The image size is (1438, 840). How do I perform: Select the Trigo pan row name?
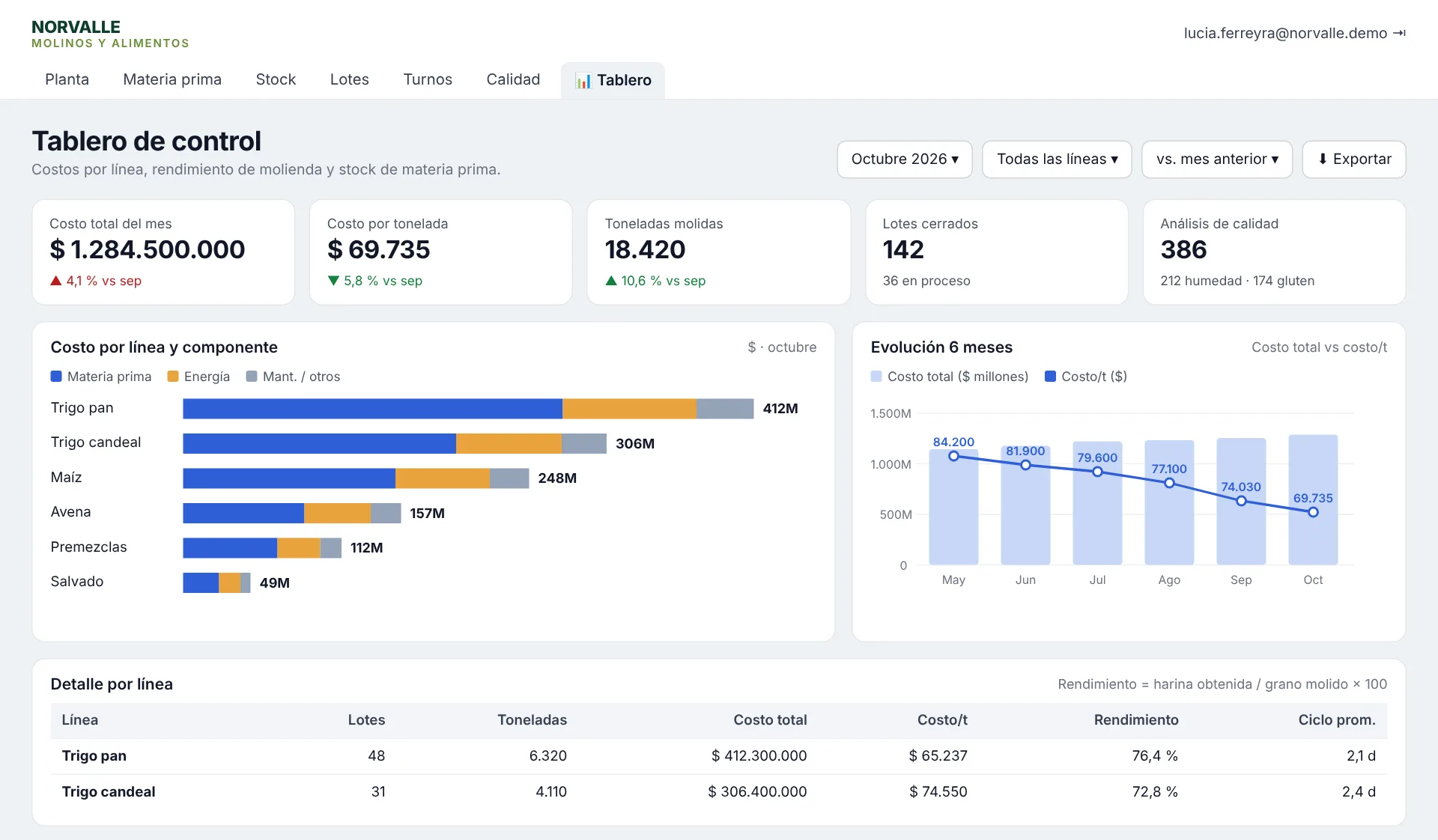pyautogui.click(x=94, y=756)
